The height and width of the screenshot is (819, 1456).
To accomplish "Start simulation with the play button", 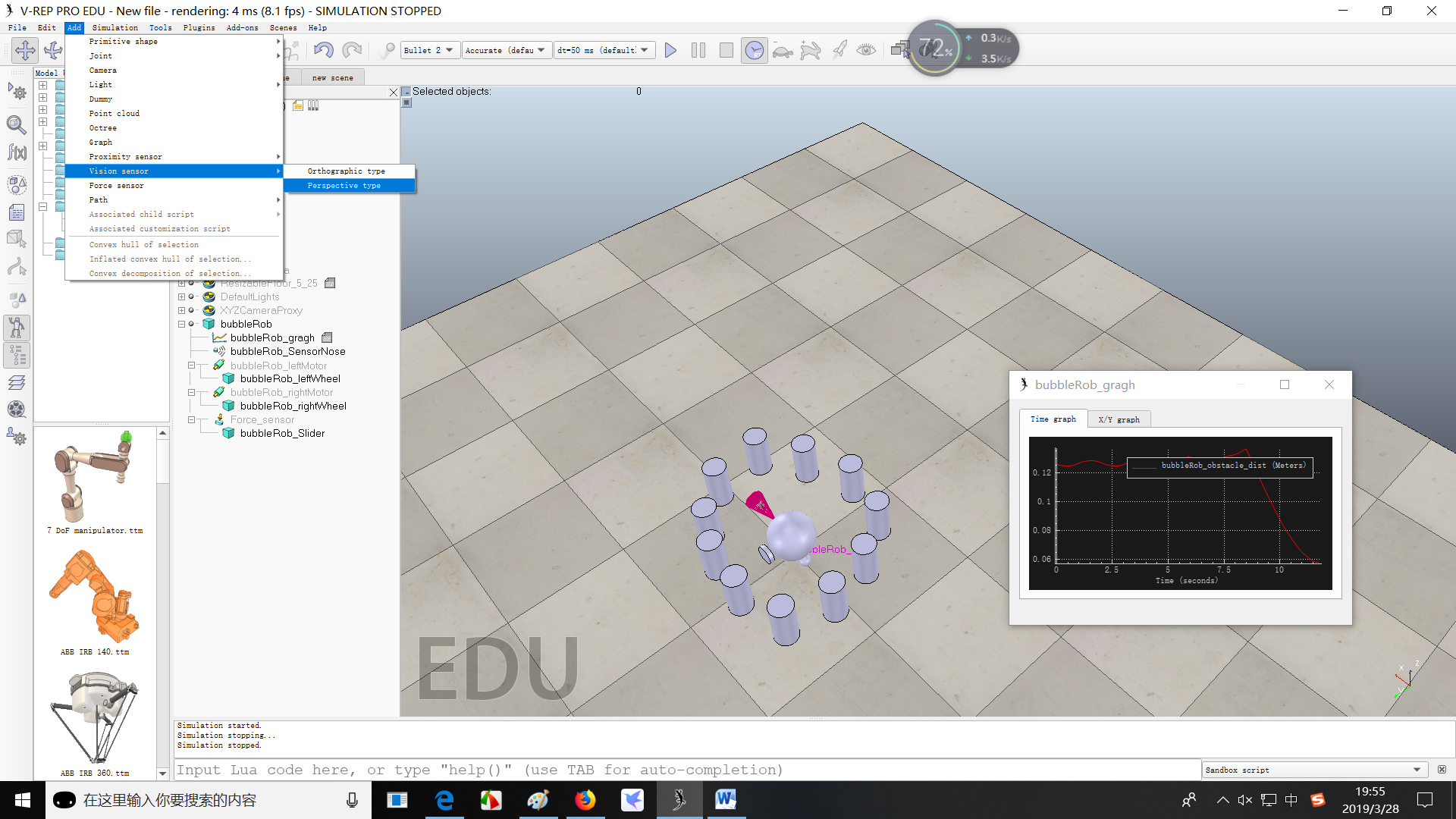I will tap(670, 50).
